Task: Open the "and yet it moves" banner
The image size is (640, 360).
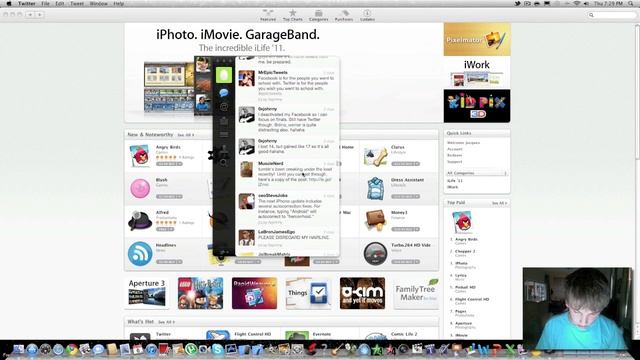Action: 362,293
